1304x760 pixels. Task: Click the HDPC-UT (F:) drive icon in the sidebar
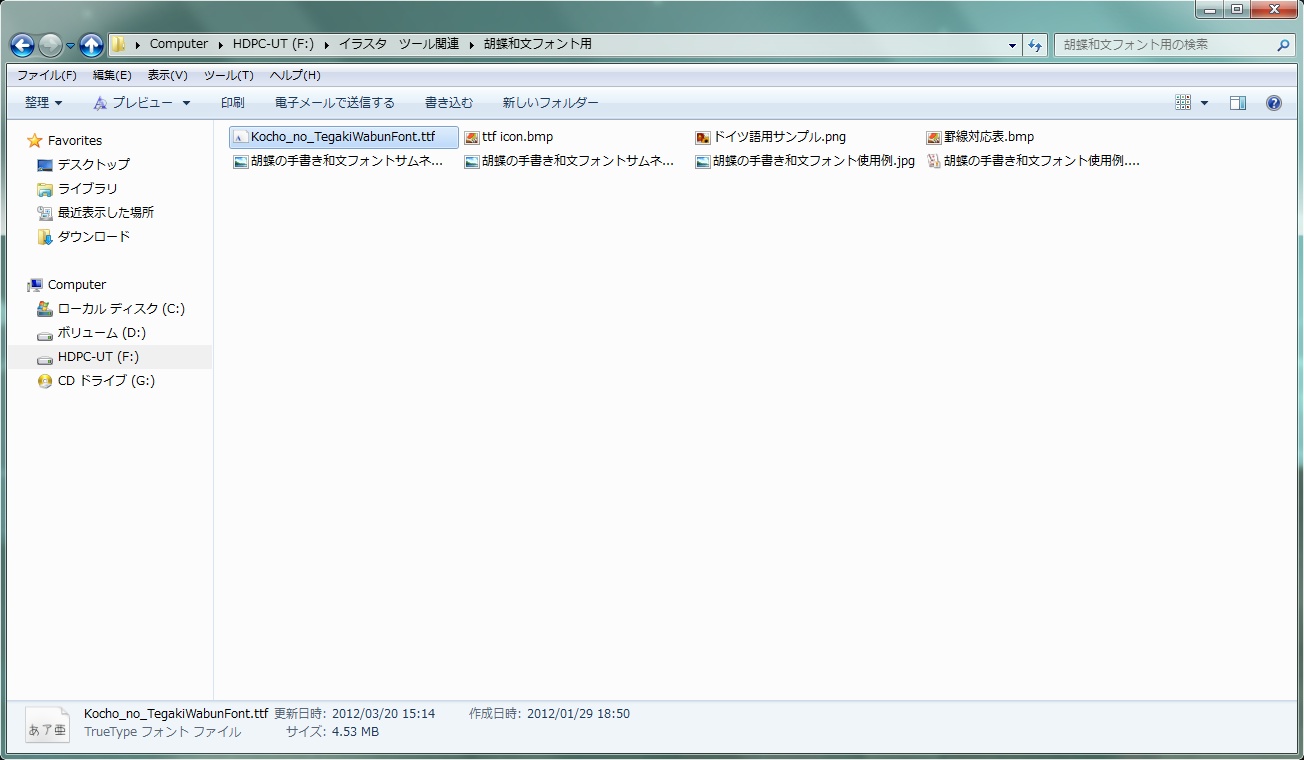coord(45,358)
